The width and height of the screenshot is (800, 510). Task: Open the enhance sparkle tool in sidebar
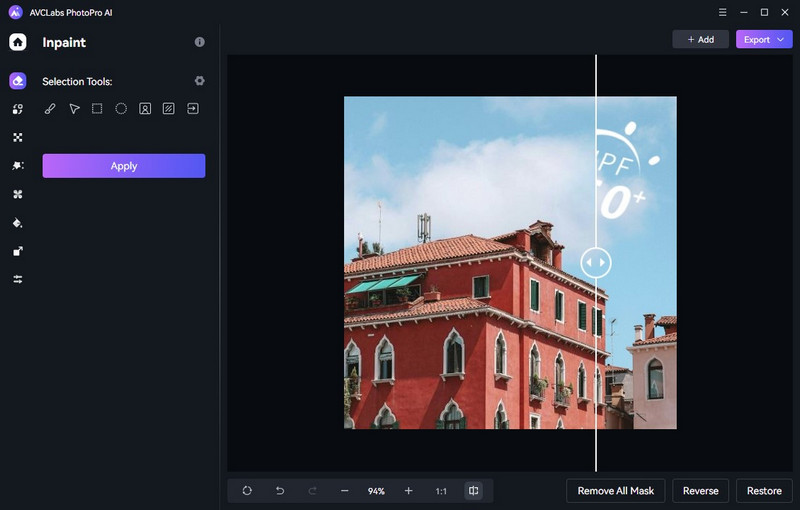[18, 166]
